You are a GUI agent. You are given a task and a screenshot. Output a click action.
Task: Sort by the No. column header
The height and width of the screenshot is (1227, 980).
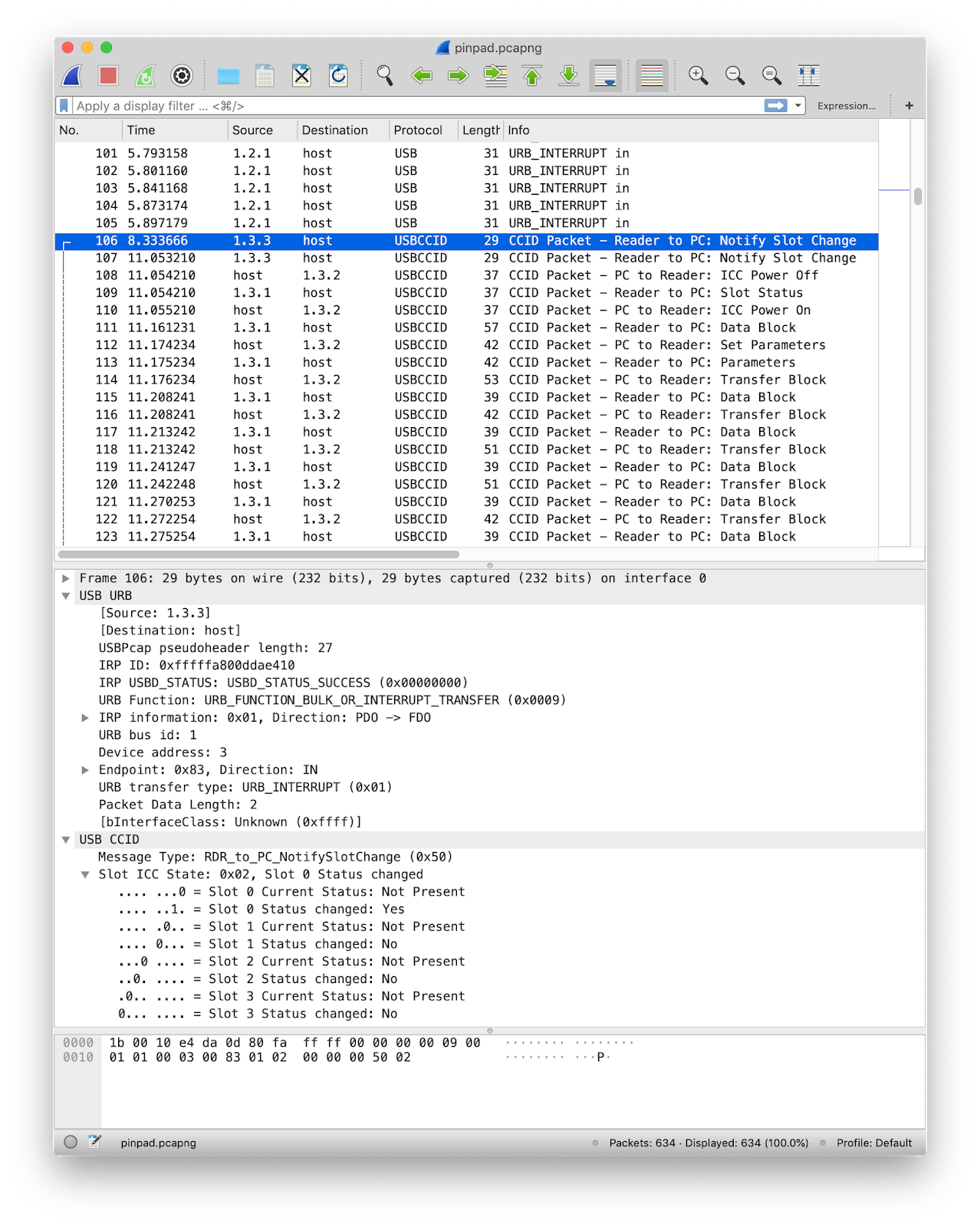pos(88,130)
